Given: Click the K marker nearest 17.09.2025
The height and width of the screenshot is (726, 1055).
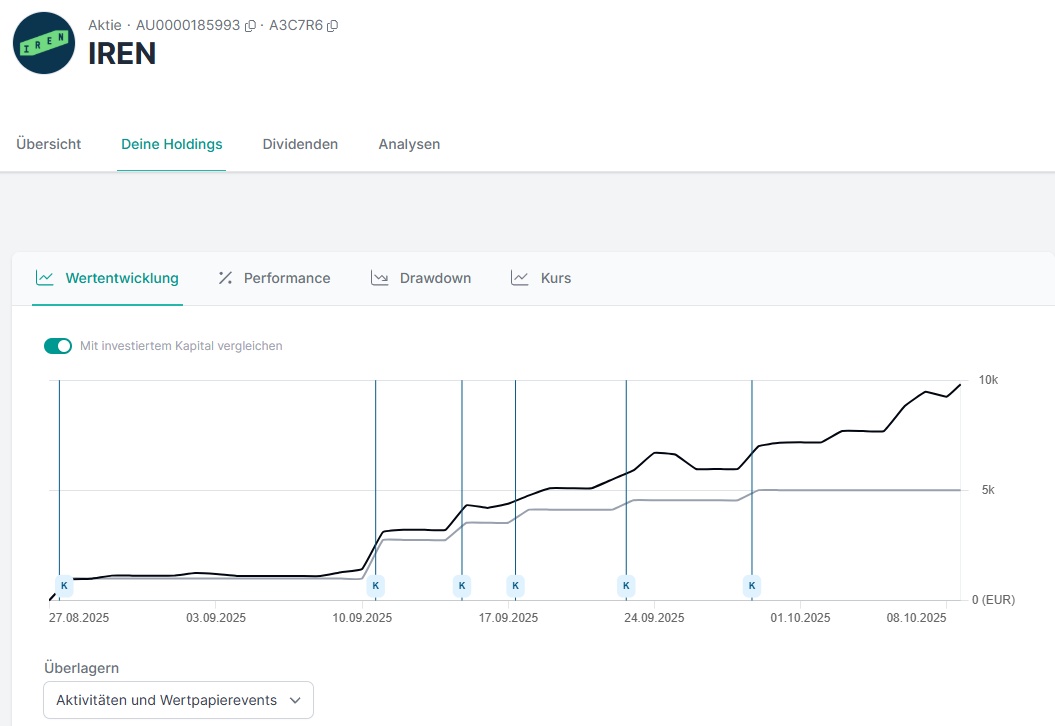Looking at the screenshot, I should tap(516, 585).
